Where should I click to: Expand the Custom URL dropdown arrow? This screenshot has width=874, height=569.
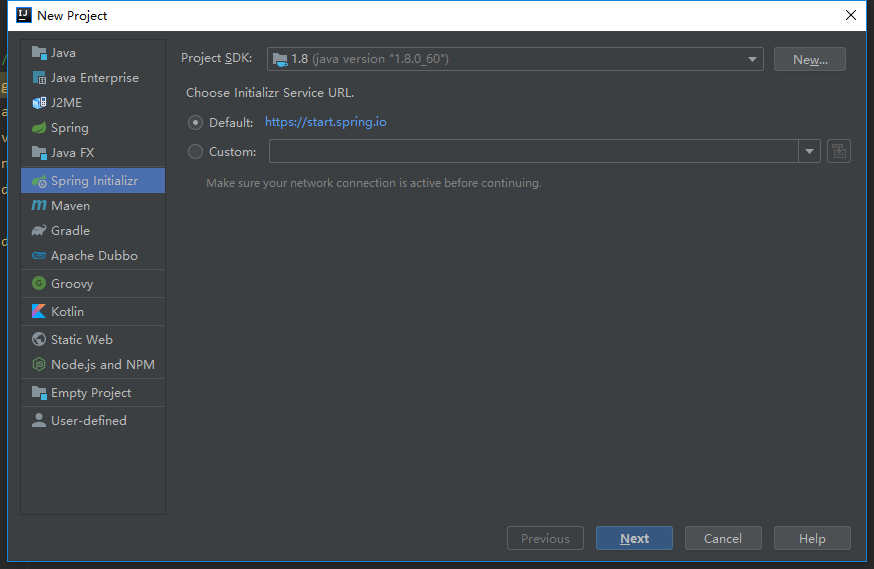click(809, 152)
